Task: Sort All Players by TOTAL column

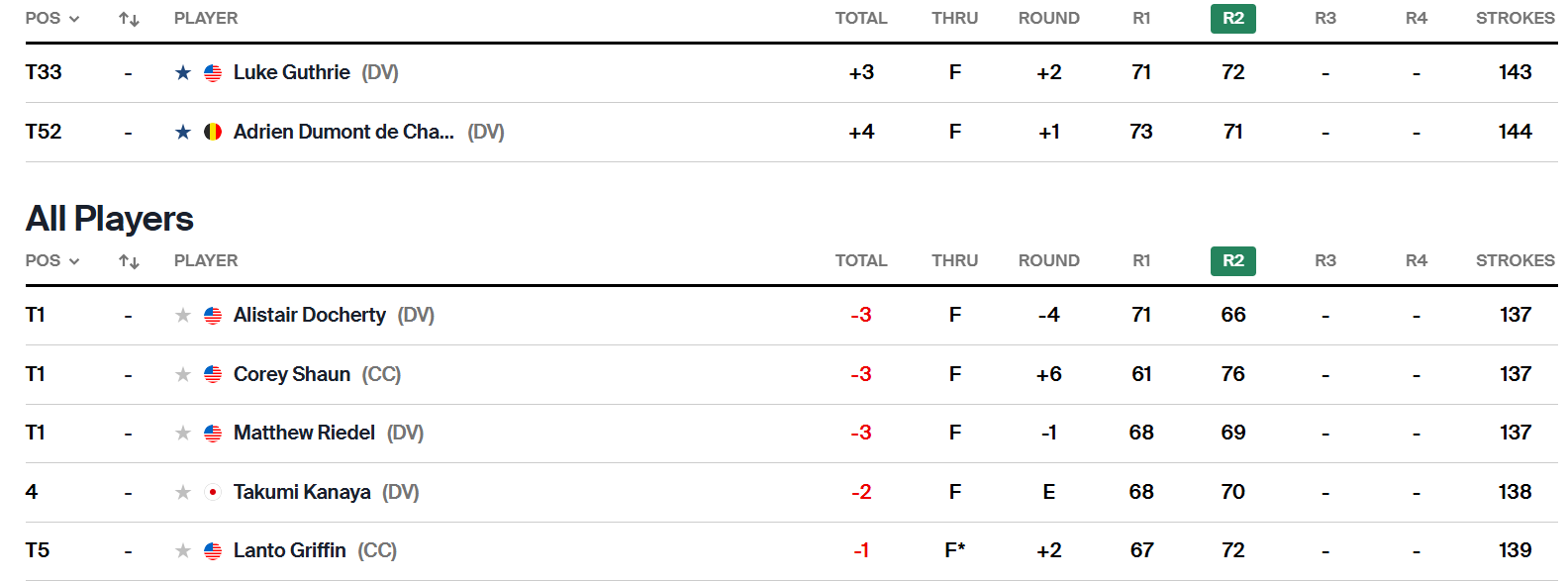Action: point(860,261)
